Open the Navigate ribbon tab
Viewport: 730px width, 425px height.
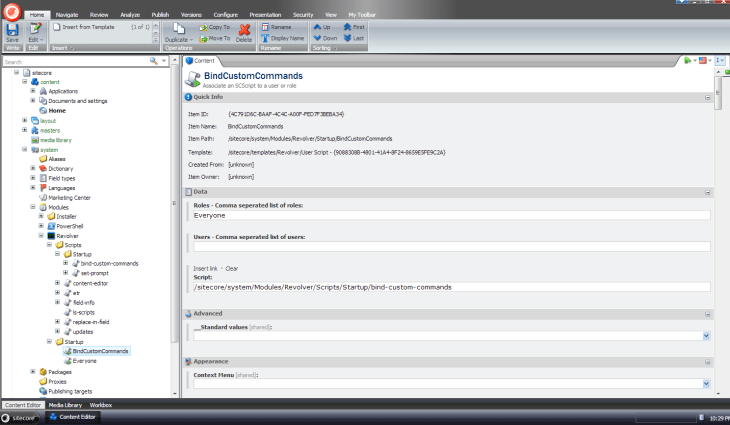pos(67,15)
